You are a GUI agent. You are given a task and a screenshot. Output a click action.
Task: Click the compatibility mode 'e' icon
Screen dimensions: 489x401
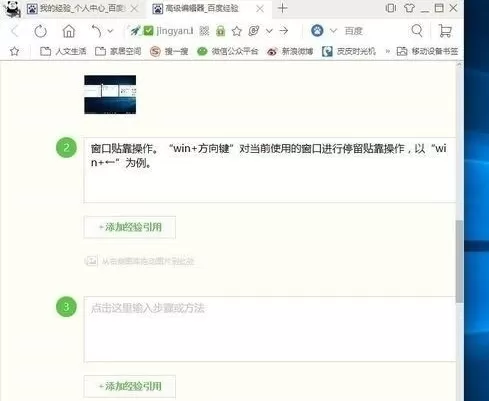pos(254,31)
